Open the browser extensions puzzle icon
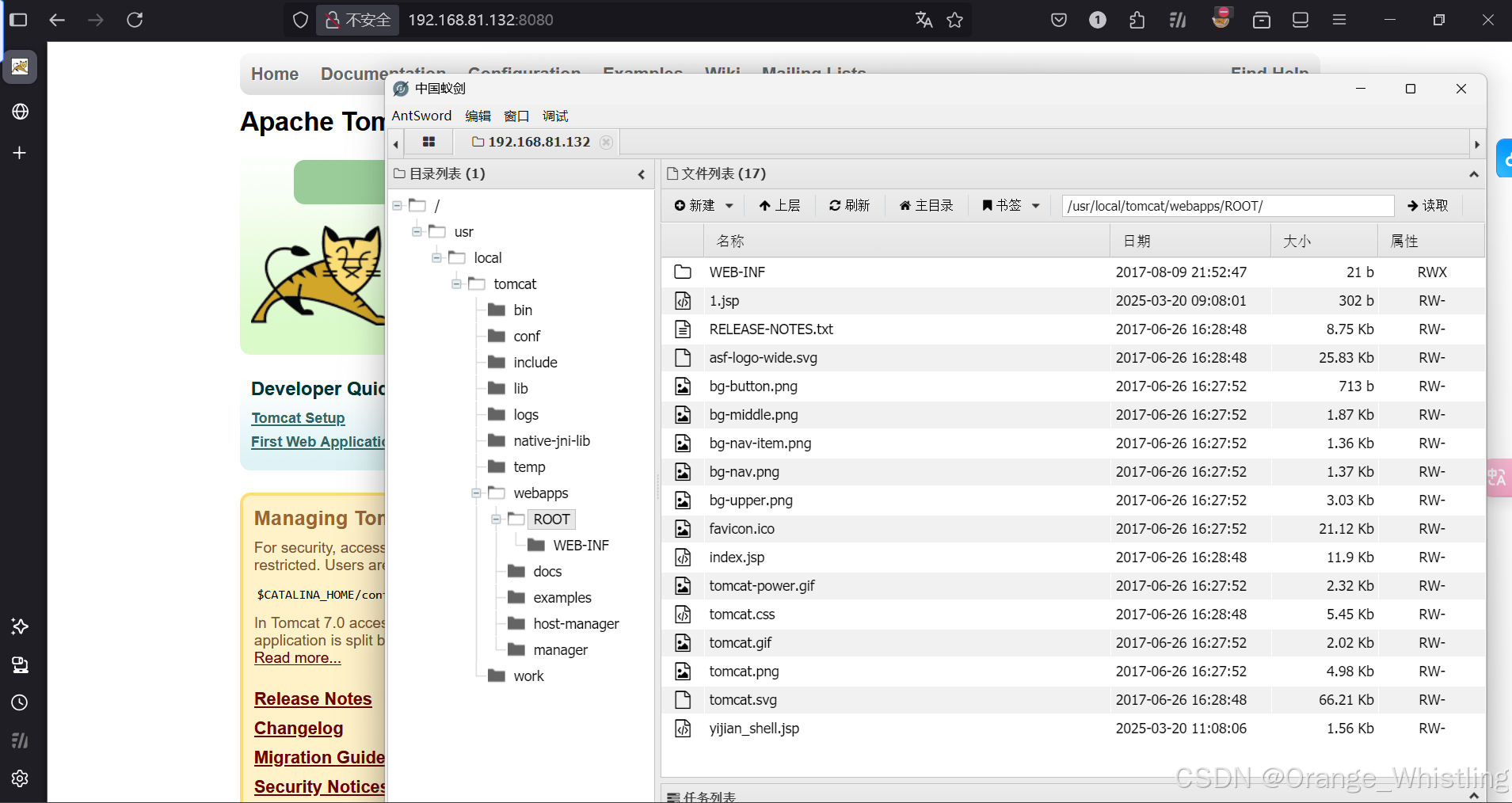 coord(1137,20)
